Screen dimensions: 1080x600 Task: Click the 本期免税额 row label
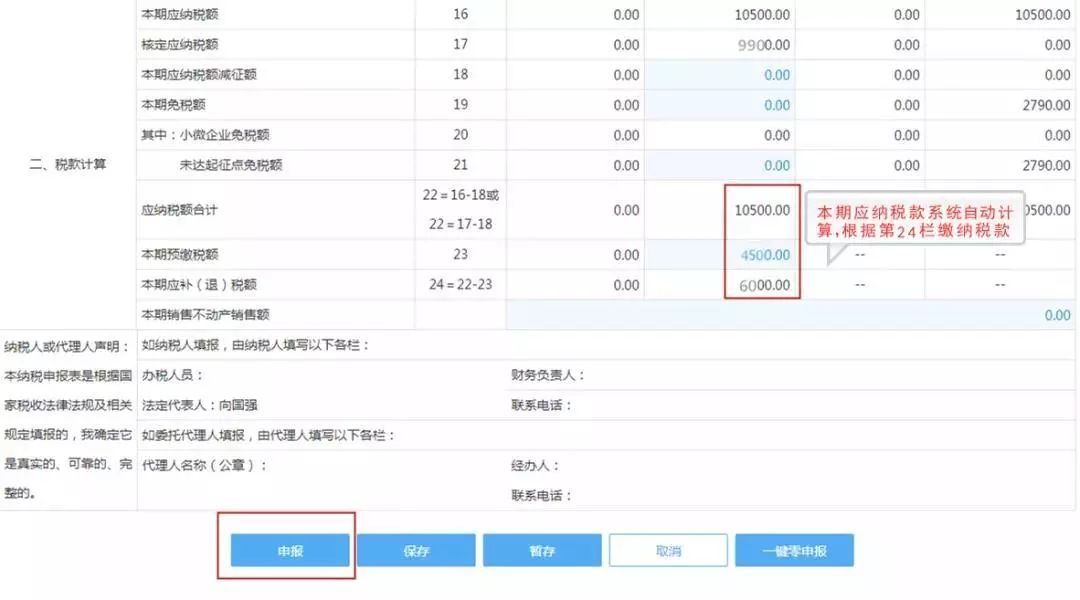174,105
